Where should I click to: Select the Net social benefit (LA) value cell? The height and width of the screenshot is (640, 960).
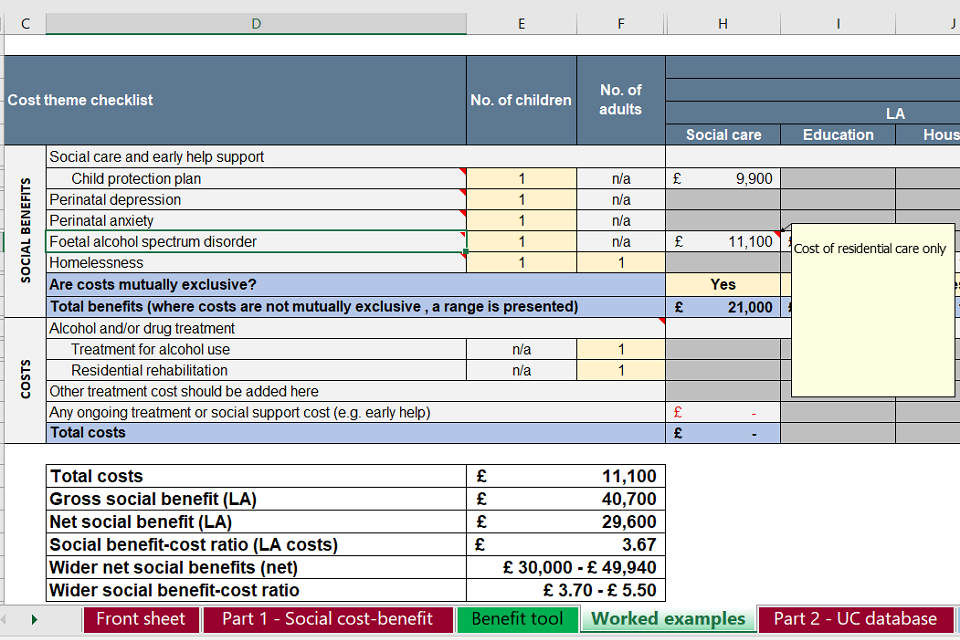point(566,521)
